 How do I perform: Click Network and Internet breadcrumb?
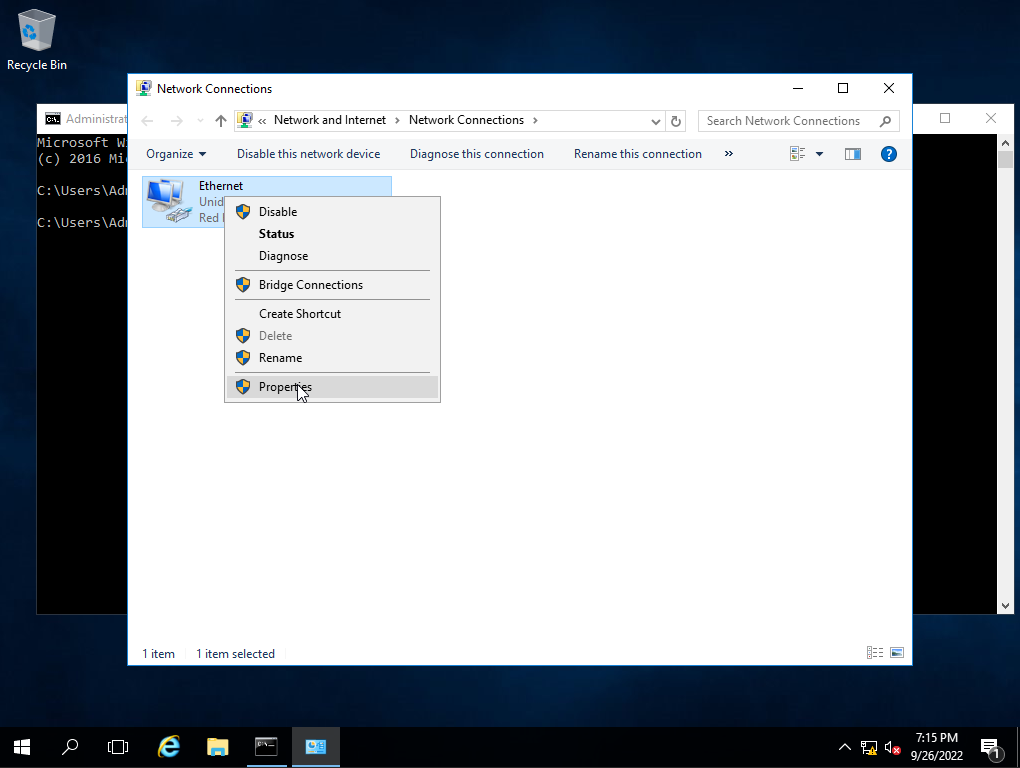pos(330,120)
